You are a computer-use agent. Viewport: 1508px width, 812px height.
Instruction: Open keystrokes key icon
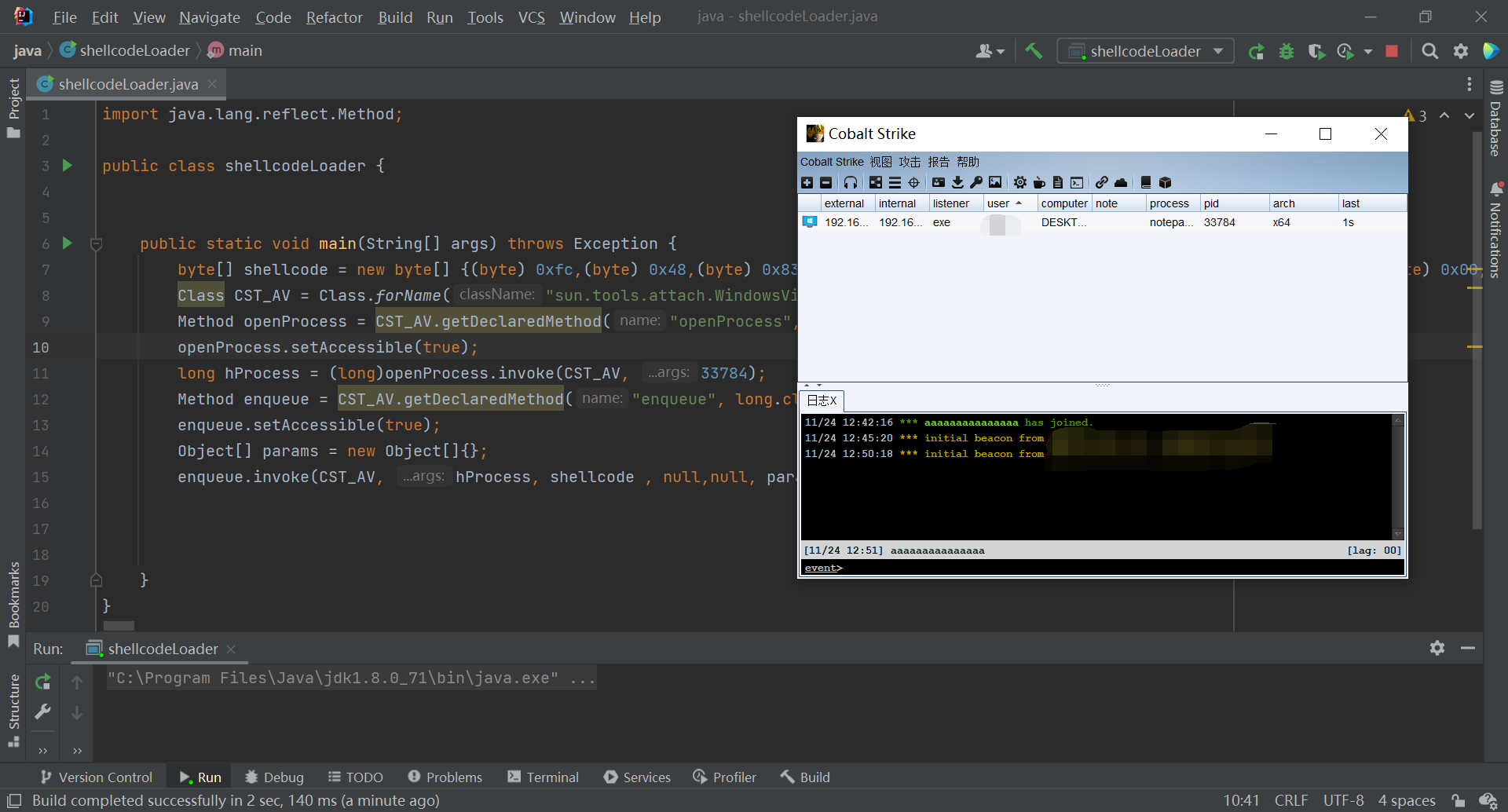pos(976,182)
